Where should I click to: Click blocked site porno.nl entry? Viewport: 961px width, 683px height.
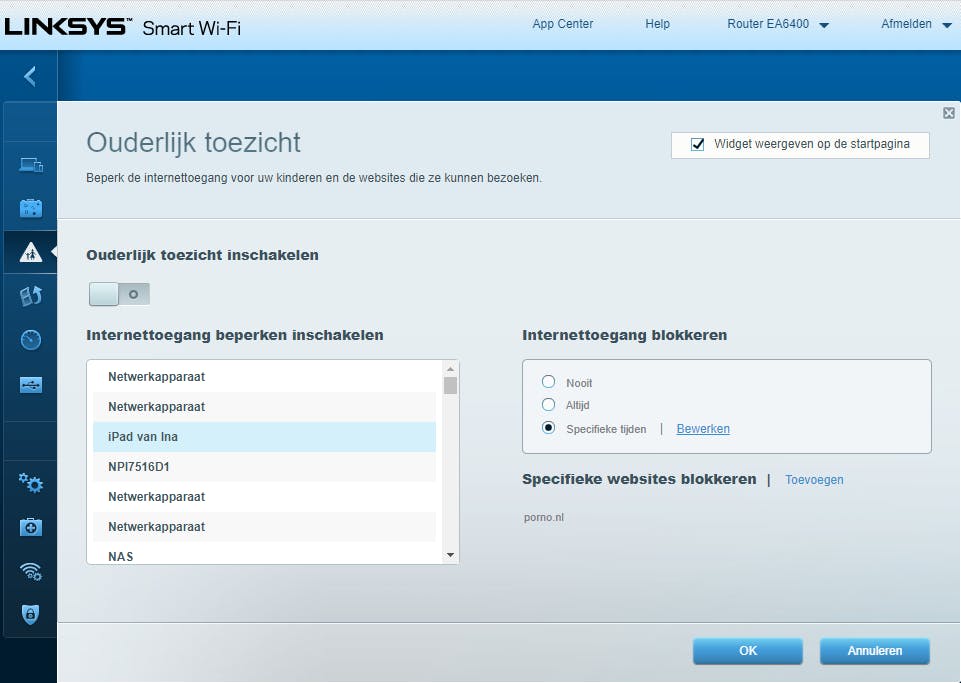click(544, 517)
